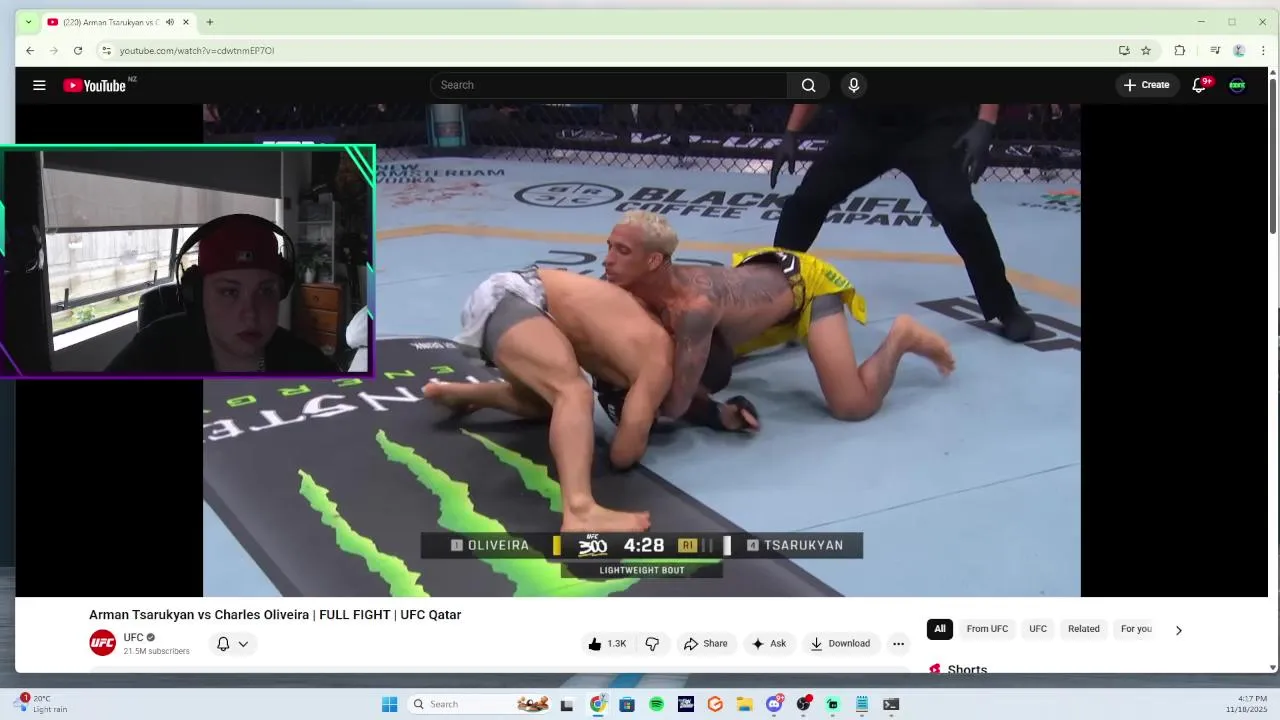Open the YouTube notifications bell
This screenshot has height=720, width=1280.
[x=1199, y=85]
